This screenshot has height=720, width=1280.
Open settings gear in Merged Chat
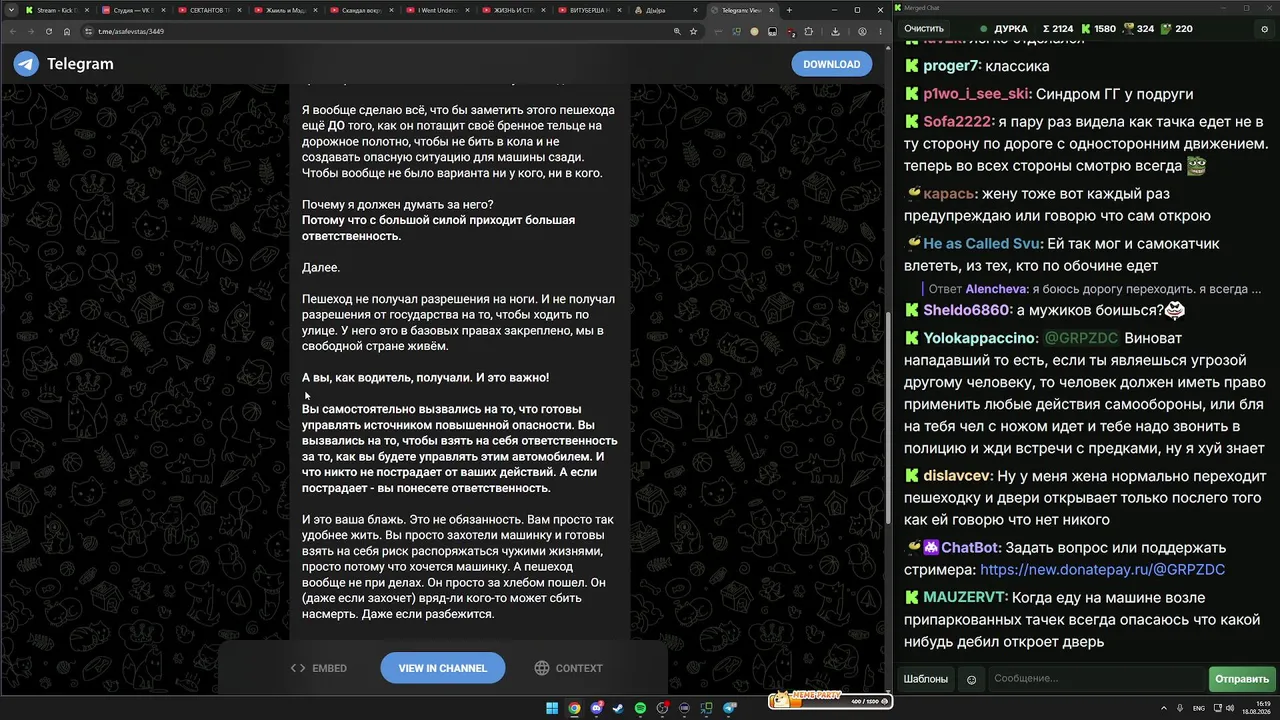click(1265, 29)
